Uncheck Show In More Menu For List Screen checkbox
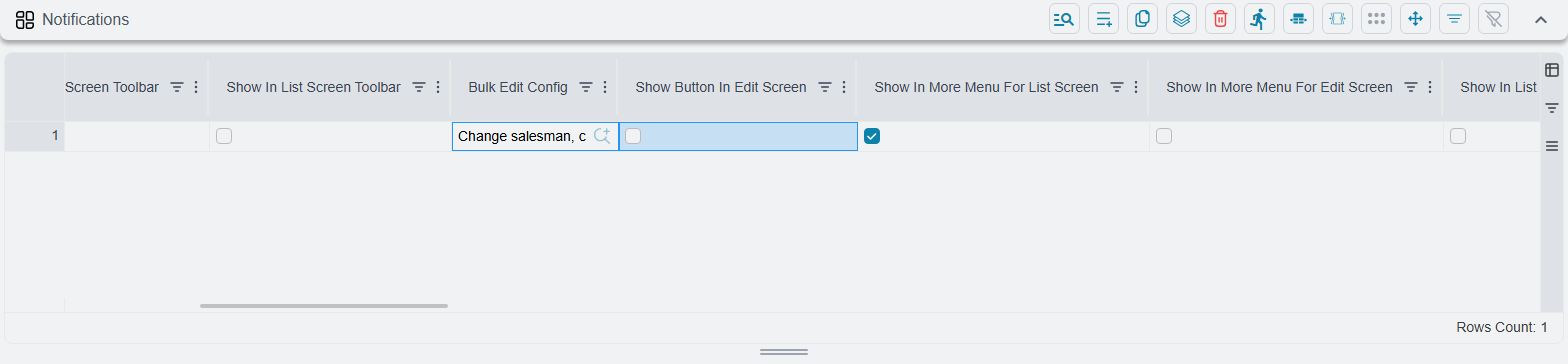 [x=872, y=137]
